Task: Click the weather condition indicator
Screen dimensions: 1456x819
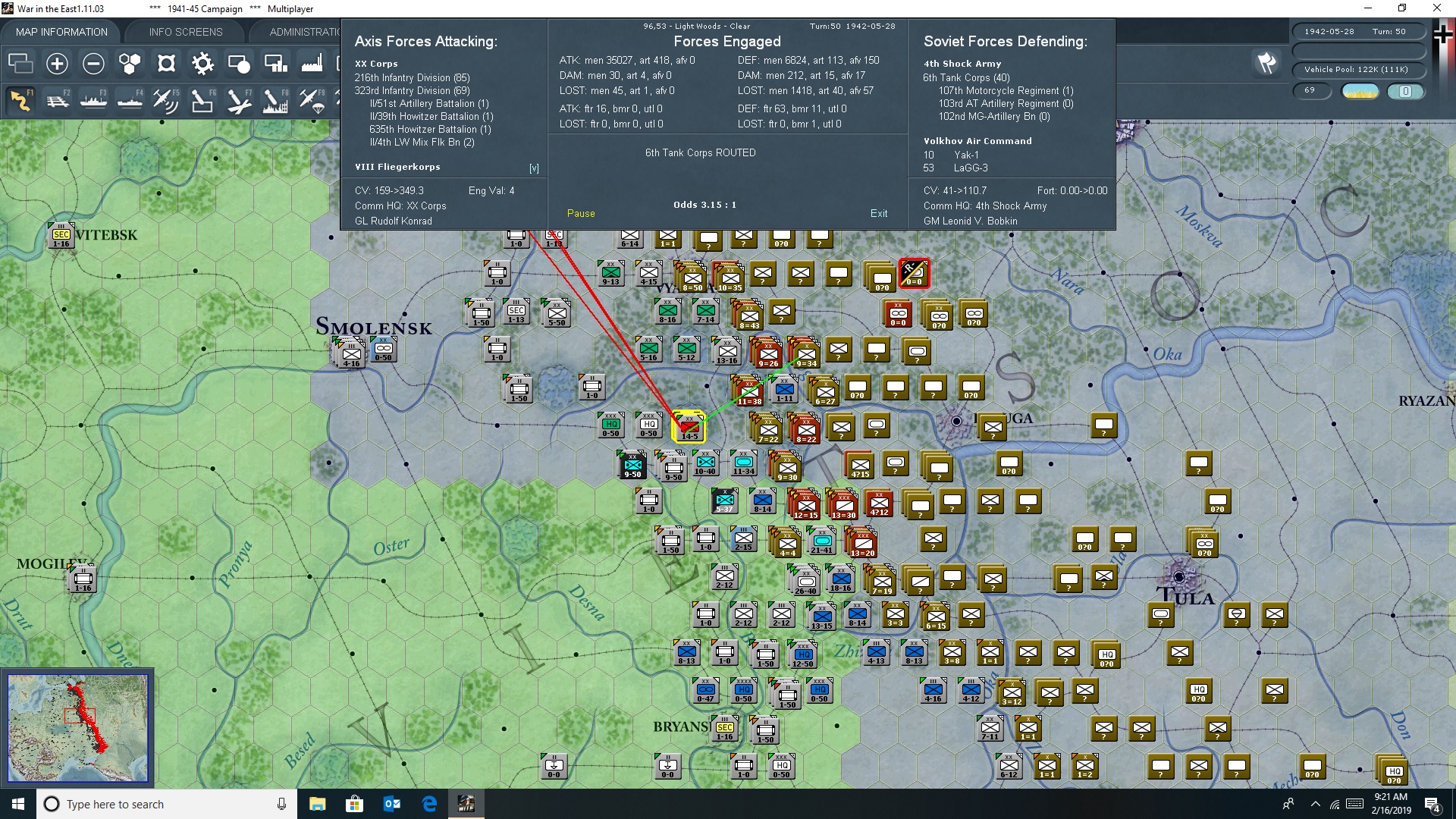Action: pyautogui.click(x=1360, y=92)
